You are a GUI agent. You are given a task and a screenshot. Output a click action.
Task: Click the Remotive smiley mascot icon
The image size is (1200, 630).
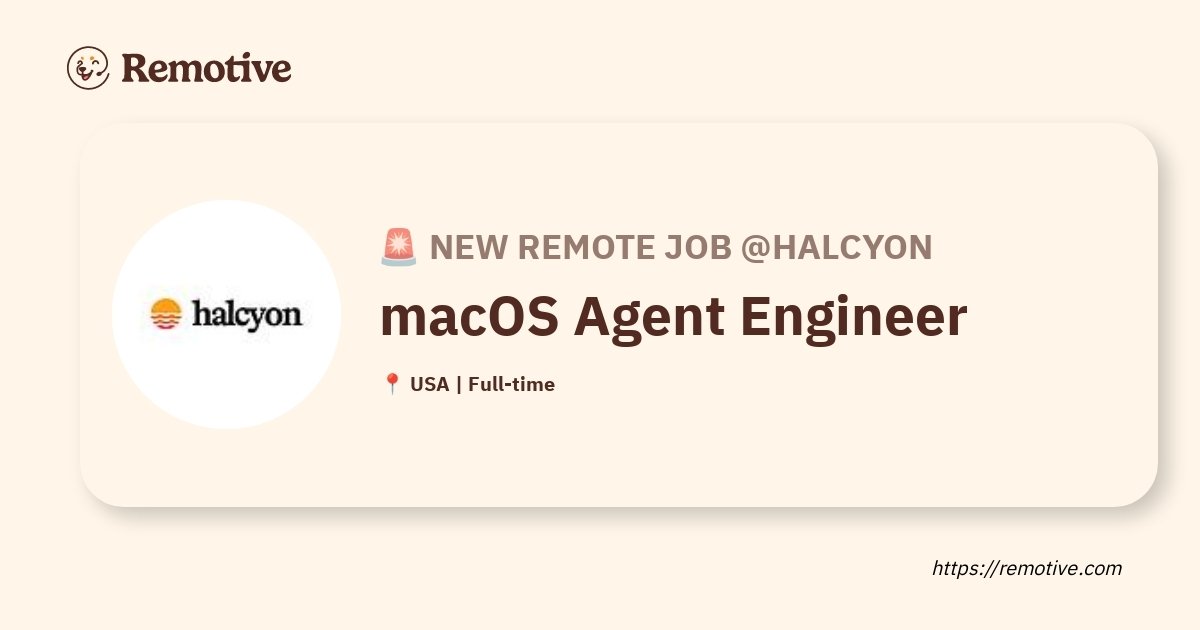tap(88, 68)
